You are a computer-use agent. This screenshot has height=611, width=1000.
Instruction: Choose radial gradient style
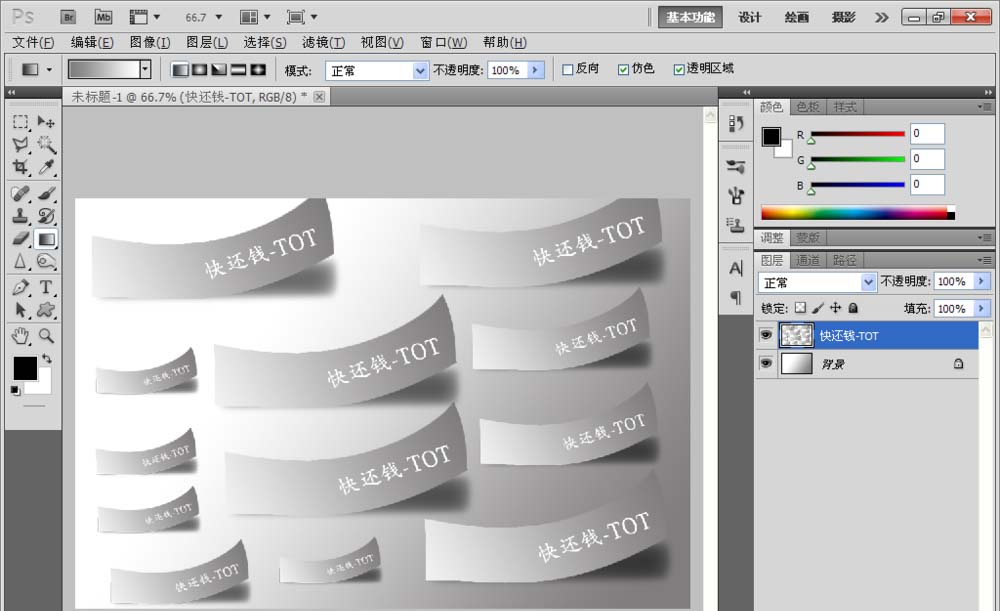click(x=200, y=70)
